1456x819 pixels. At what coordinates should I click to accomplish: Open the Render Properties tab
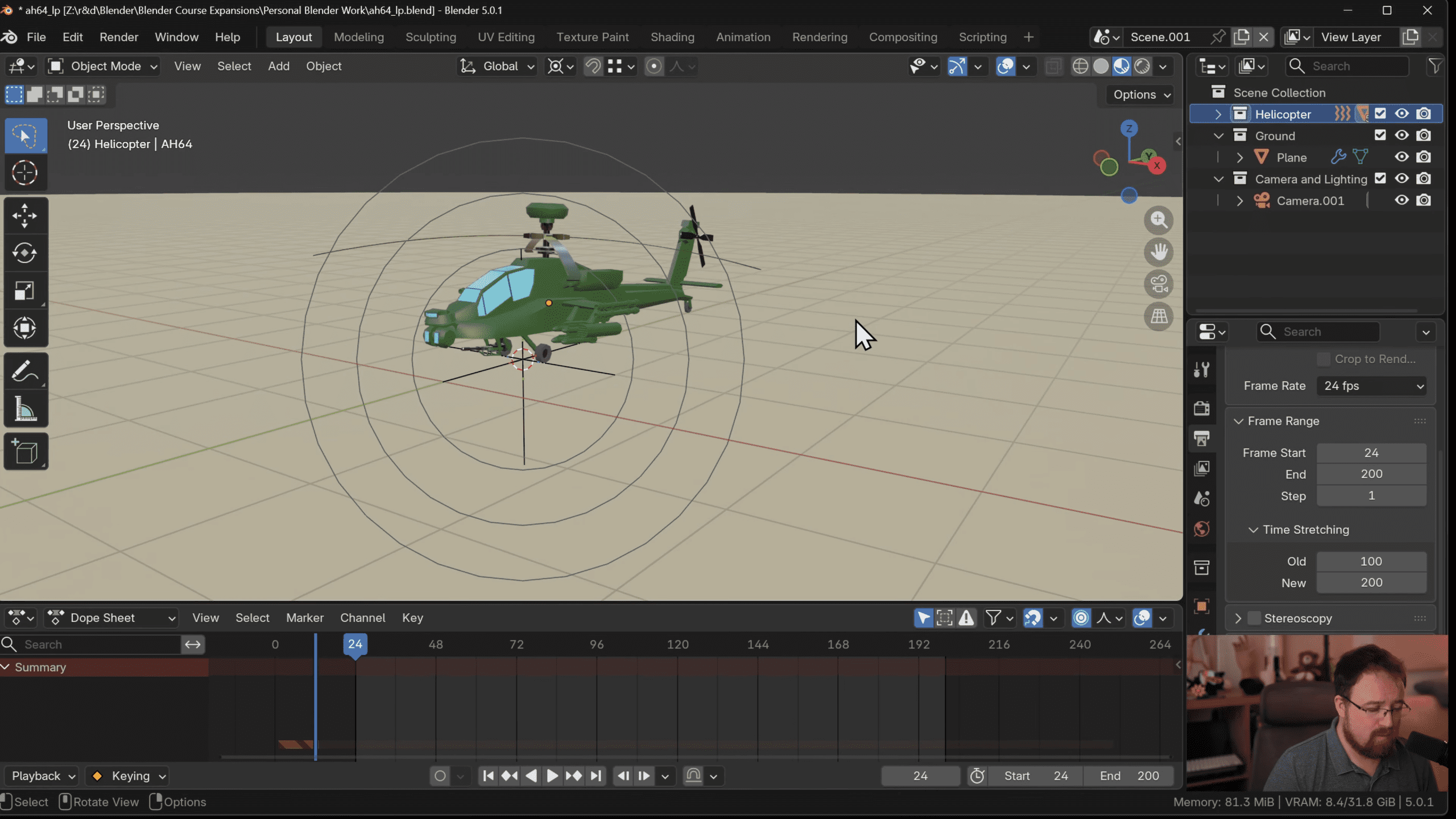(x=1202, y=408)
